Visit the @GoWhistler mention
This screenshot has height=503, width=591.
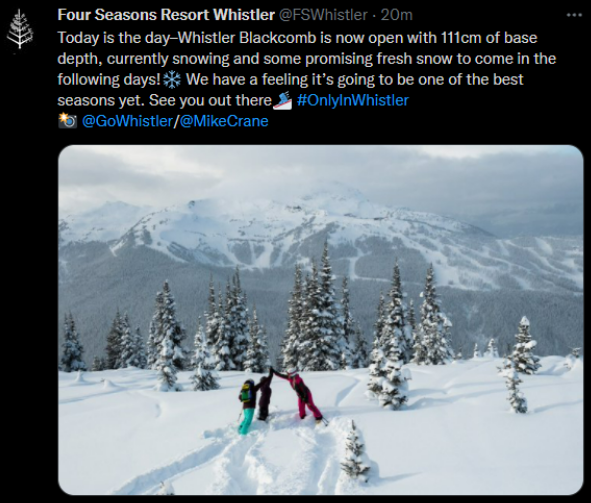127,121
